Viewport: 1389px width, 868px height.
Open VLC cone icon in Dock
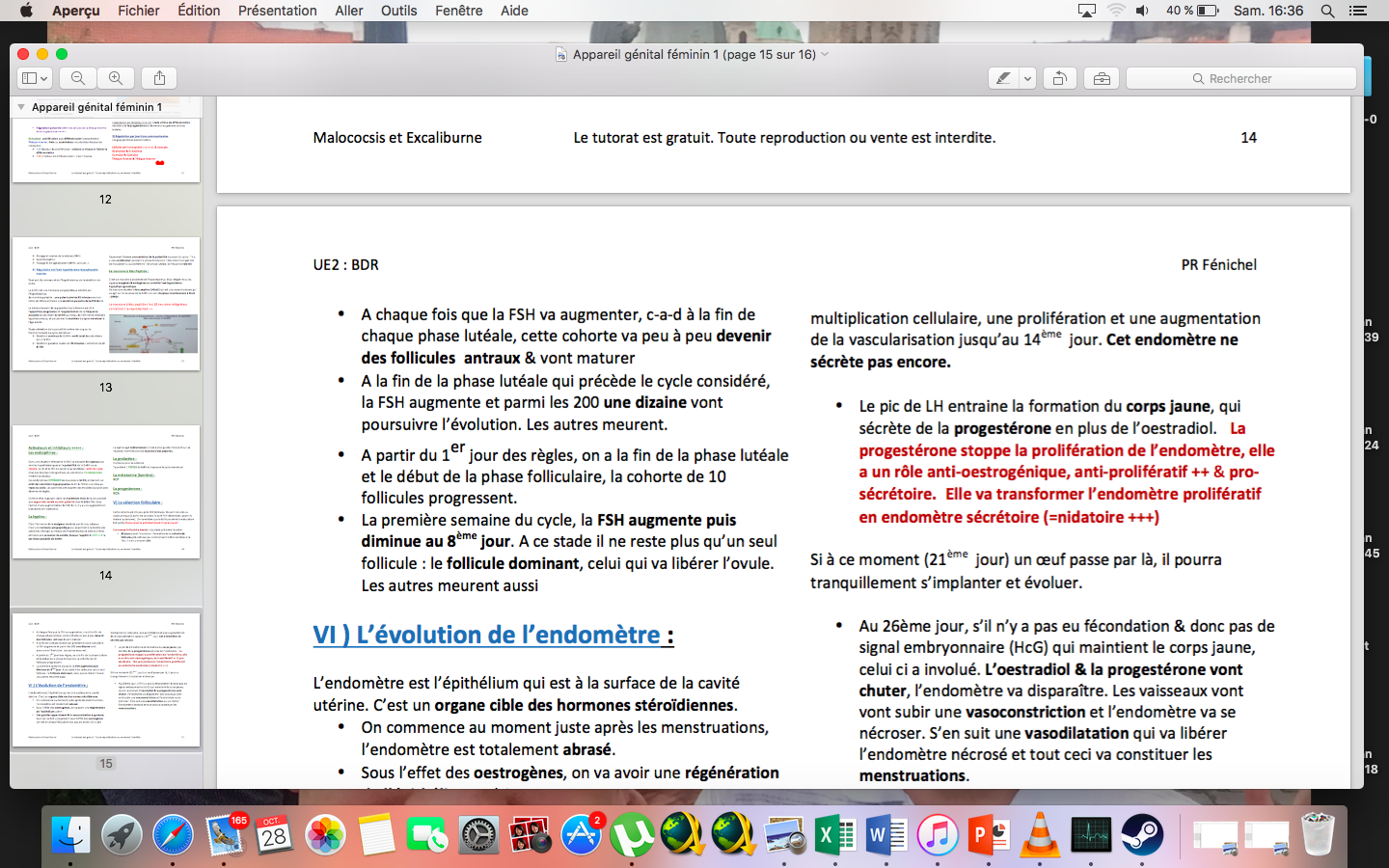tap(1039, 835)
